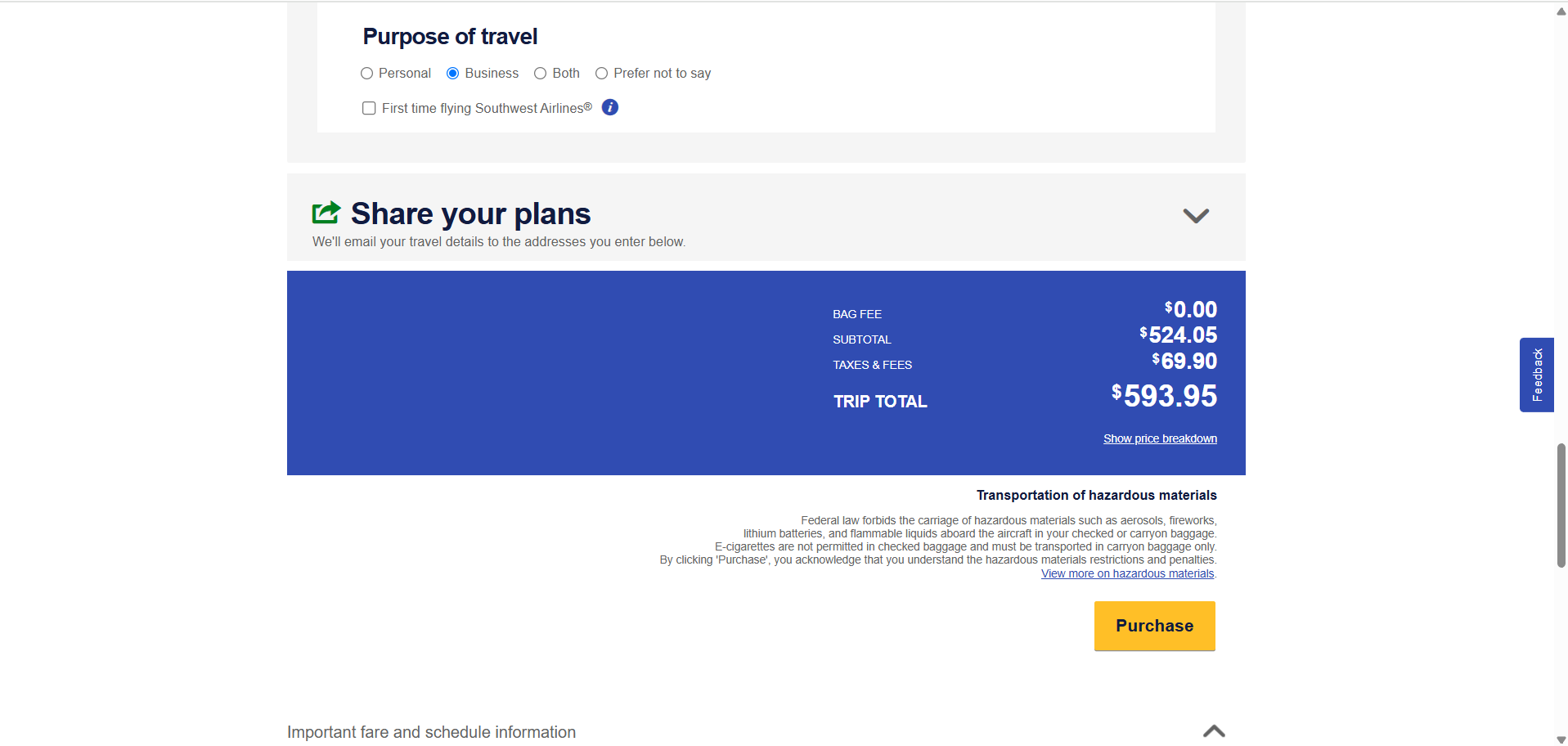Screen dimensions: 1568x746
Task: Collapse Important fare and schedule information
Action: pos(1214,731)
